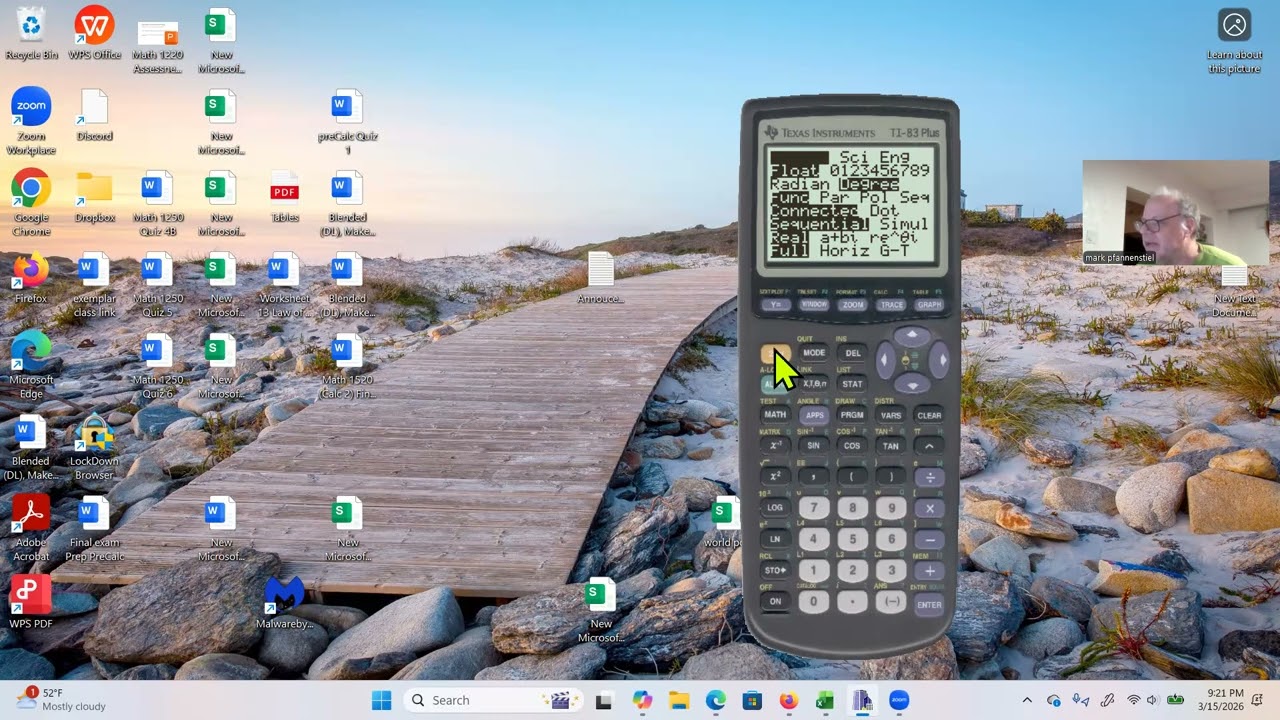The image size is (1280, 720).
Task: Select the Zoom Workplace desktop icon
Action: point(31,121)
